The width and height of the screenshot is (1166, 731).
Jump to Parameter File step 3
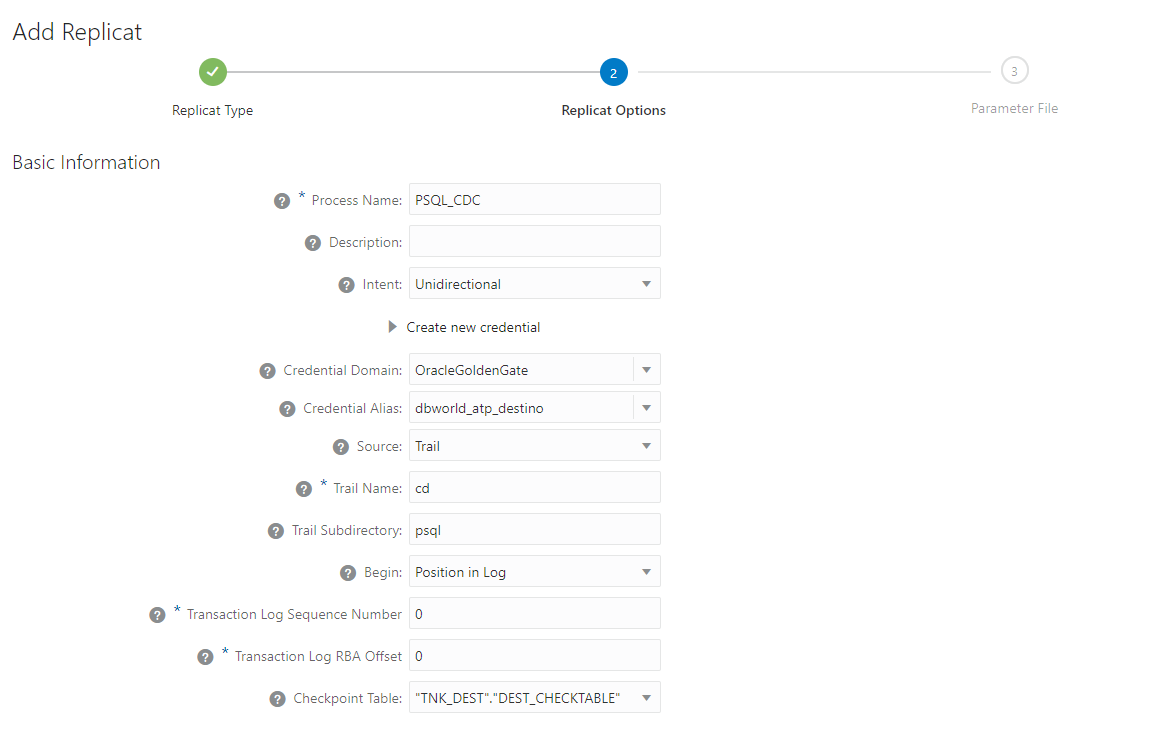click(1014, 72)
